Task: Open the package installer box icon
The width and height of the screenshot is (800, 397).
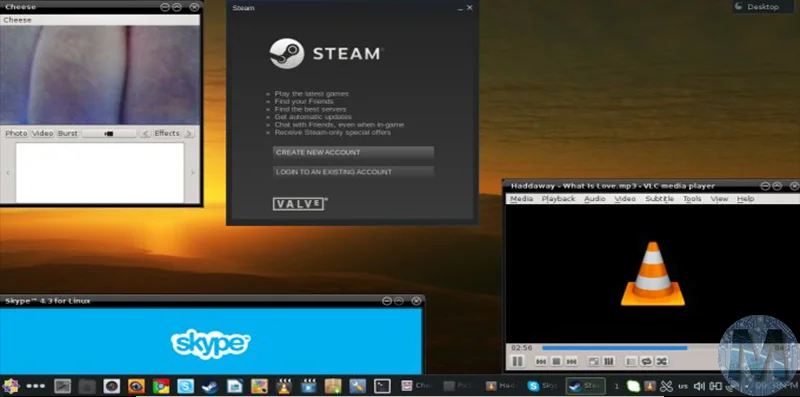Action: coord(333,386)
